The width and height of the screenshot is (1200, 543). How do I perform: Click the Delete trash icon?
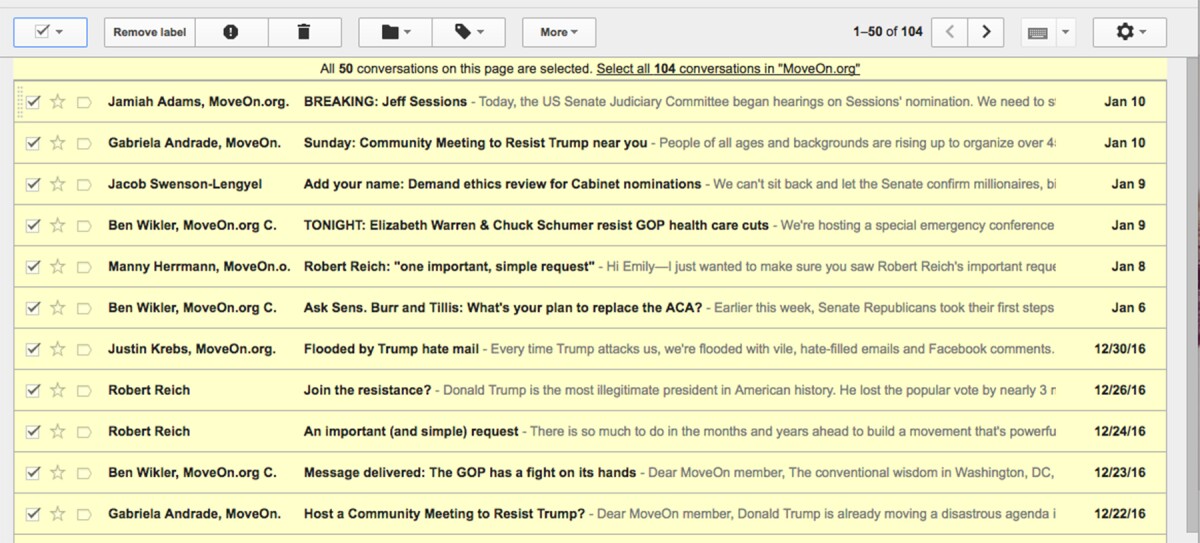(x=304, y=32)
